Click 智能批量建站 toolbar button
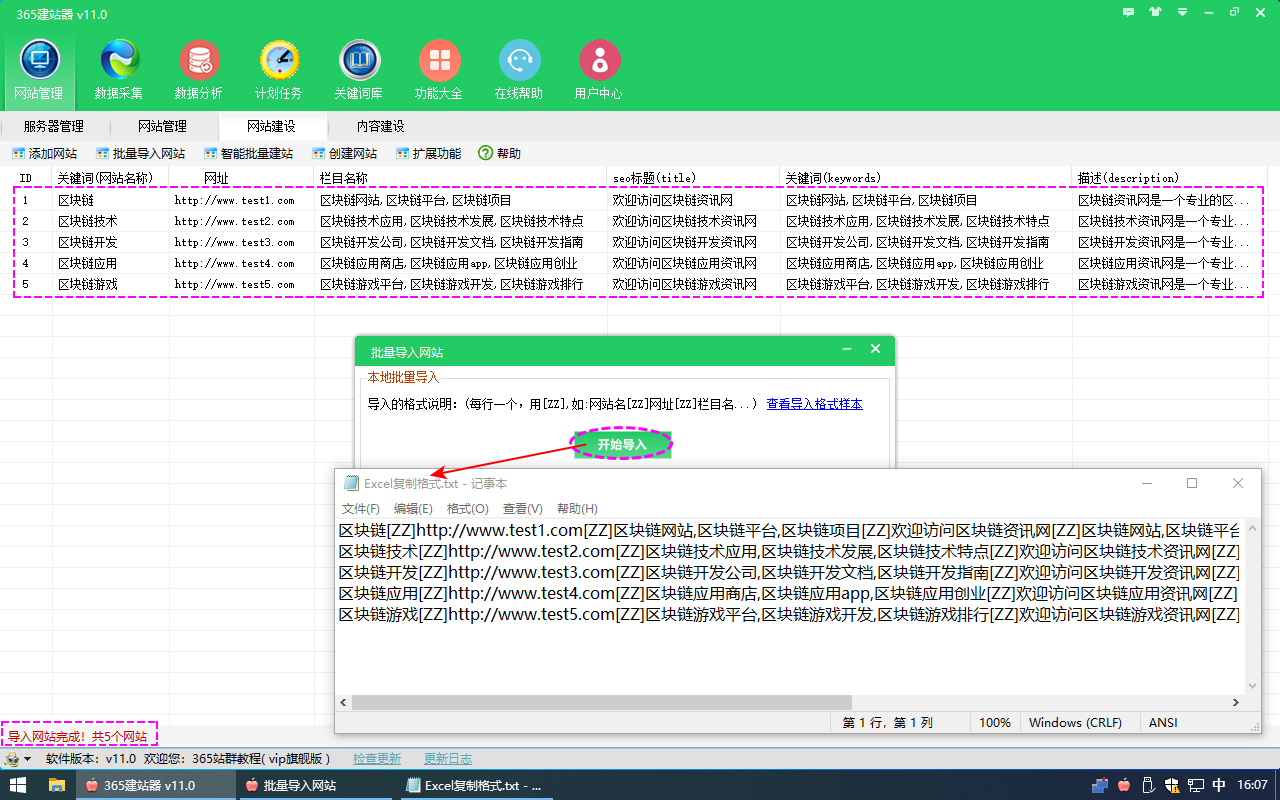This screenshot has width=1280, height=800. (248, 153)
